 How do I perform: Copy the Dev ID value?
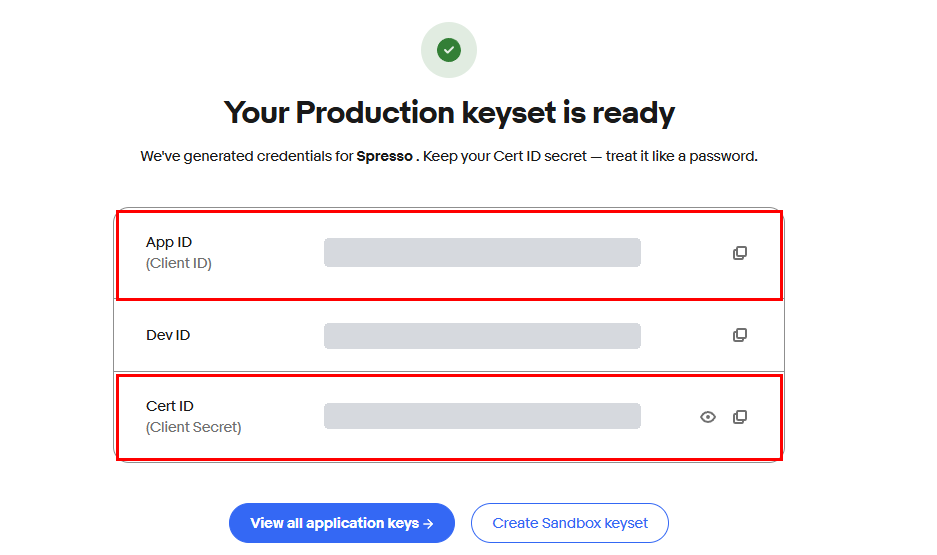(x=740, y=335)
